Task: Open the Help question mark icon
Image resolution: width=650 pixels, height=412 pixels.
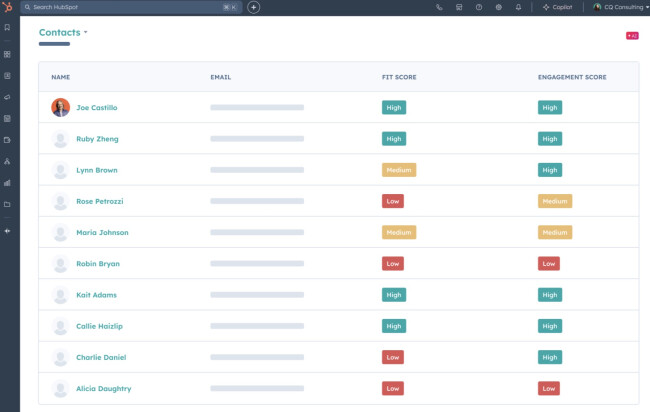Action: (479, 7)
